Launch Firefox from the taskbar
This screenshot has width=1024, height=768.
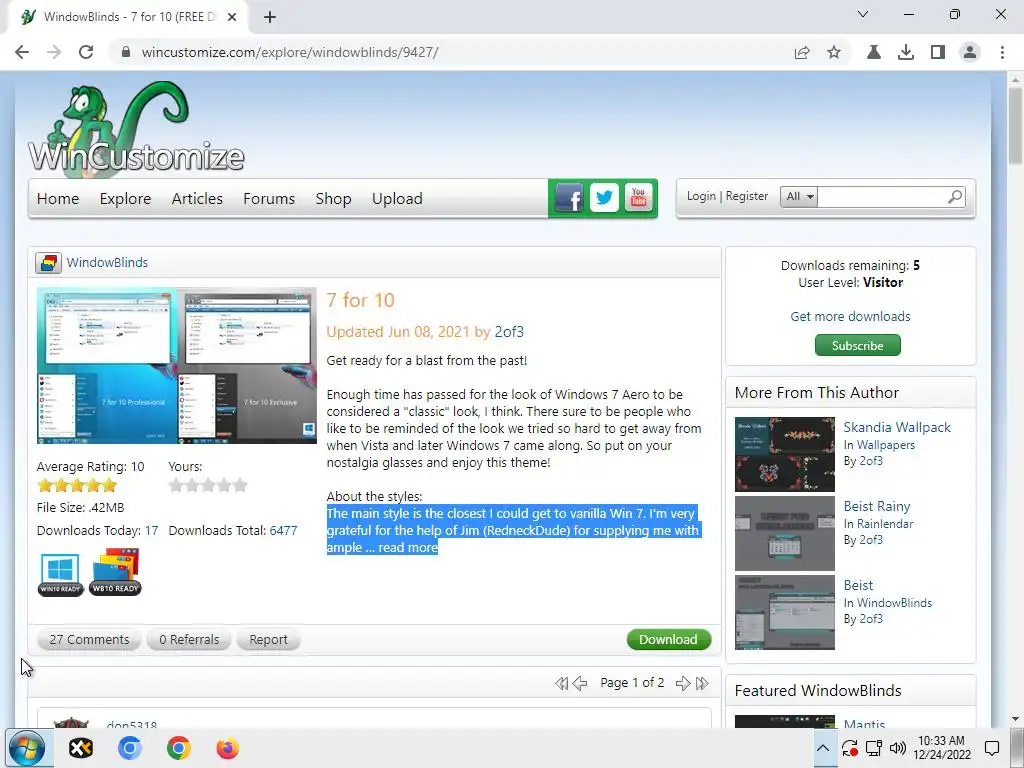(x=227, y=748)
